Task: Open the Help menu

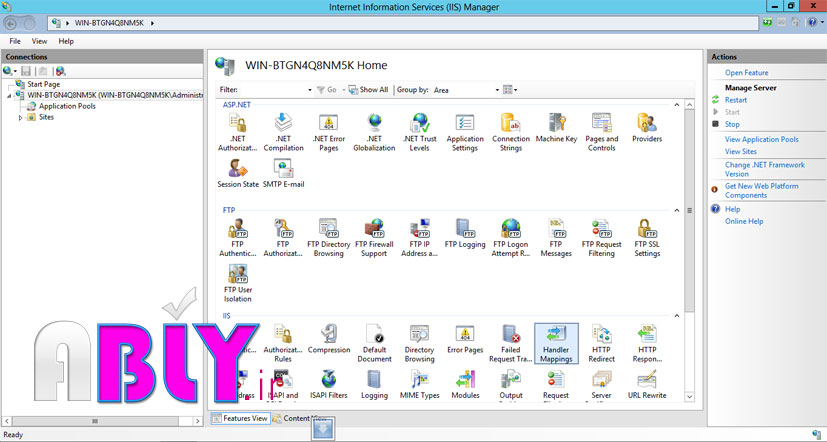Action: tap(66, 41)
